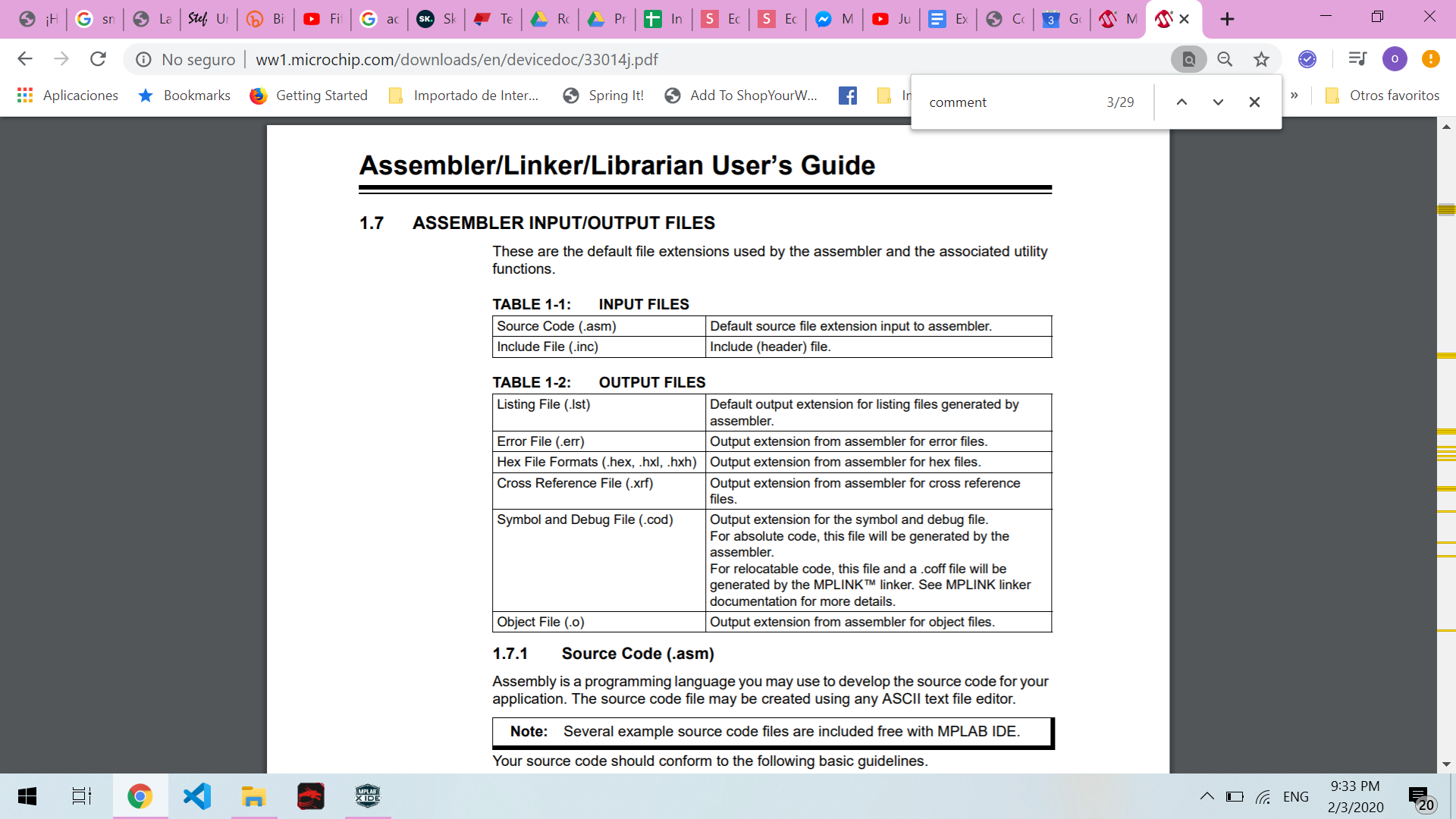Show hidden system tray icons

click(x=1207, y=796)
